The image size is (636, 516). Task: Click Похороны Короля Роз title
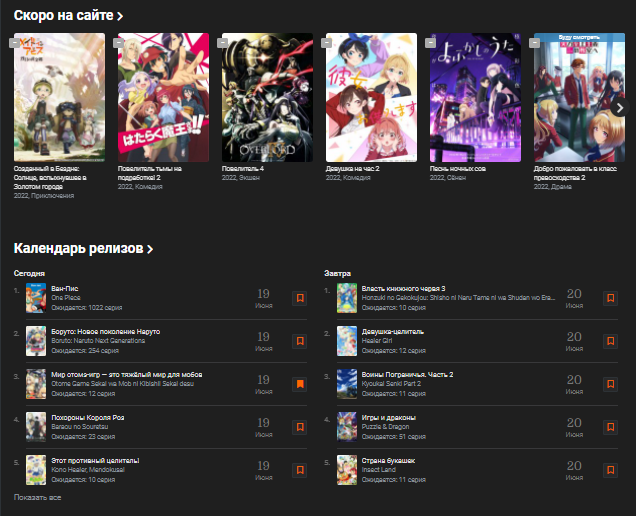coord(88,417)
